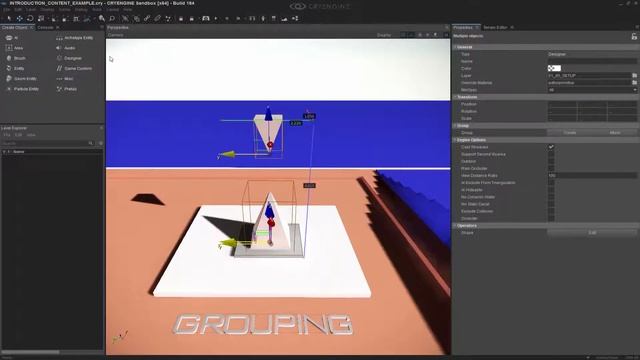Click the Color swatch in General section
Viewport: 640px width, 360px height.
554,68
